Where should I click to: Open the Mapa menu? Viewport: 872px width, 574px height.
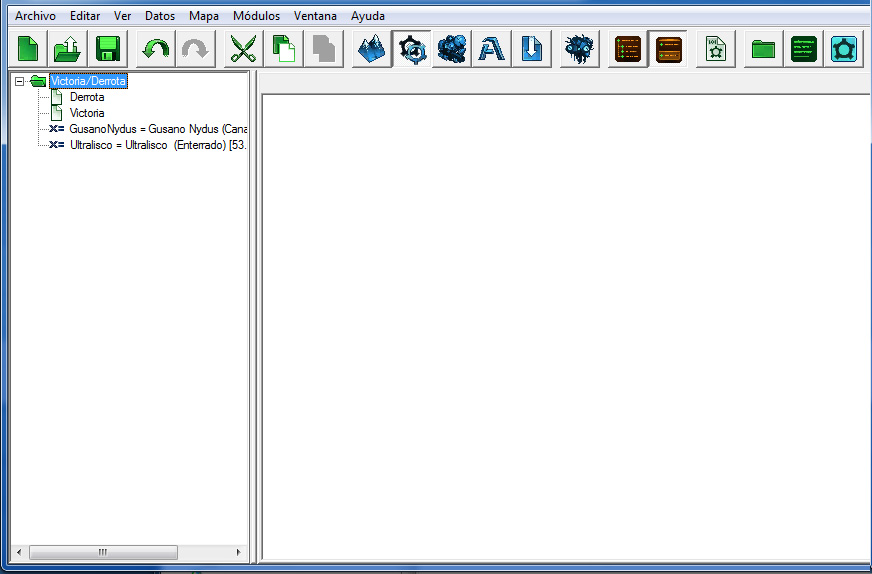[x=204, y=16]
